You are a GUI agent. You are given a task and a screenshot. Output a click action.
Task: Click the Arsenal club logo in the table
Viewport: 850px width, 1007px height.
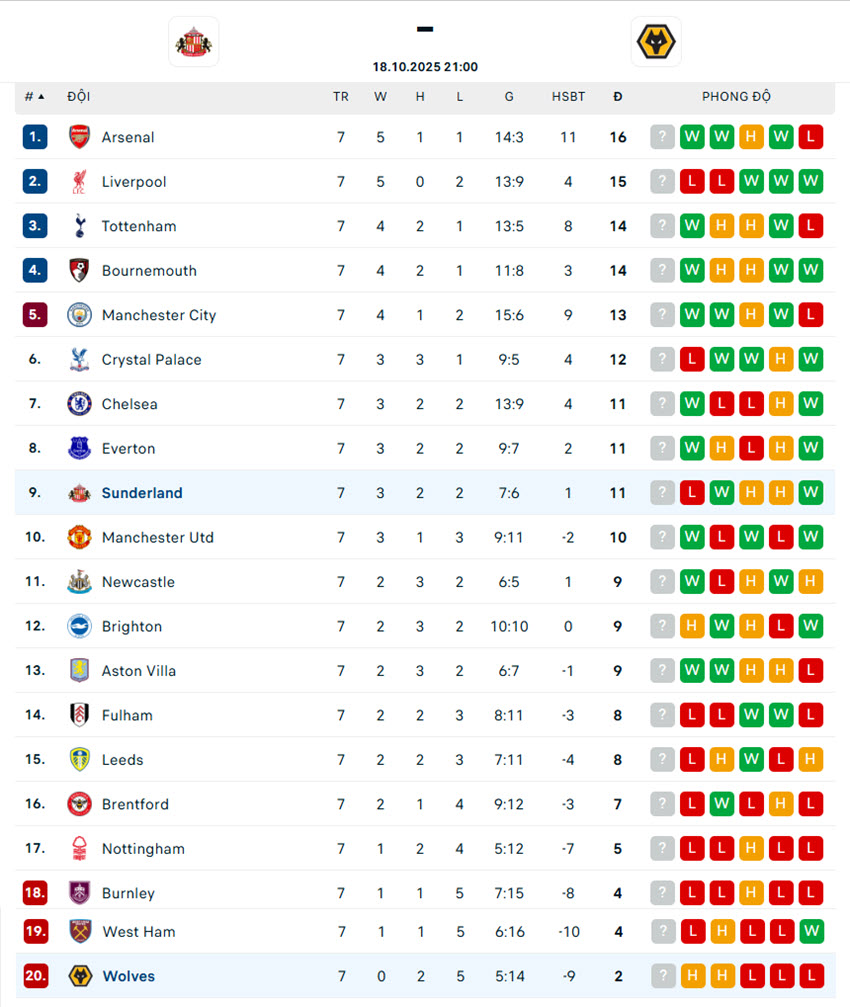(x=79, y=137)
